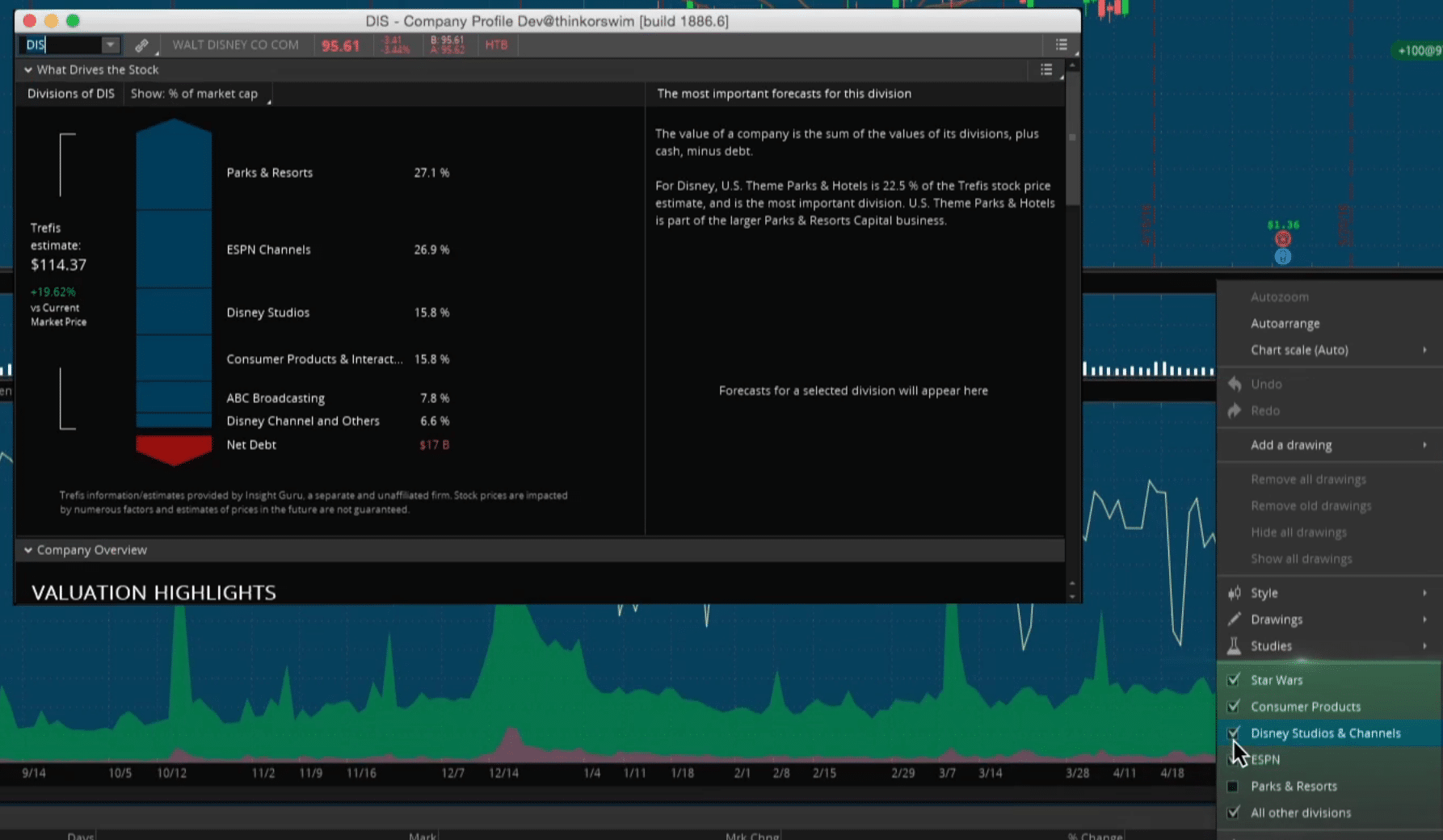
Task: Click the red circle marker on the chart
Action: 1282,239
